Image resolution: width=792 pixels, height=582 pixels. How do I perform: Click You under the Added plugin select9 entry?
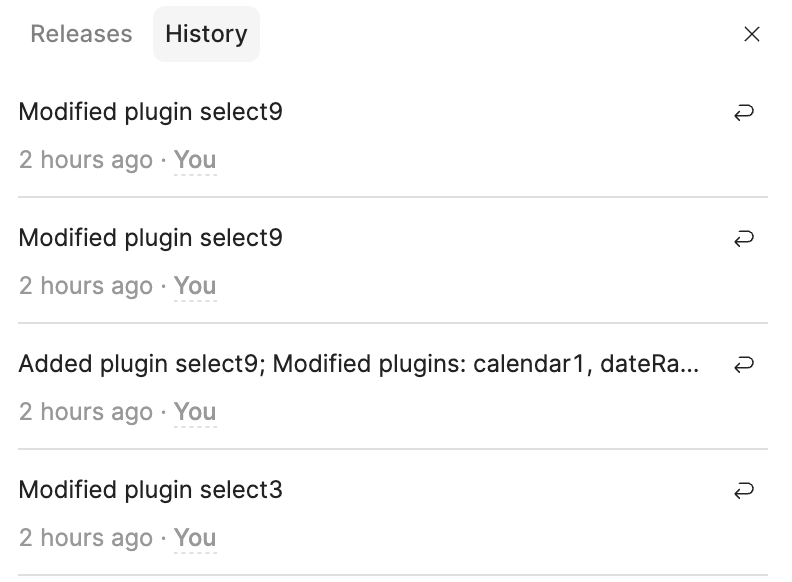coord(195,412)
